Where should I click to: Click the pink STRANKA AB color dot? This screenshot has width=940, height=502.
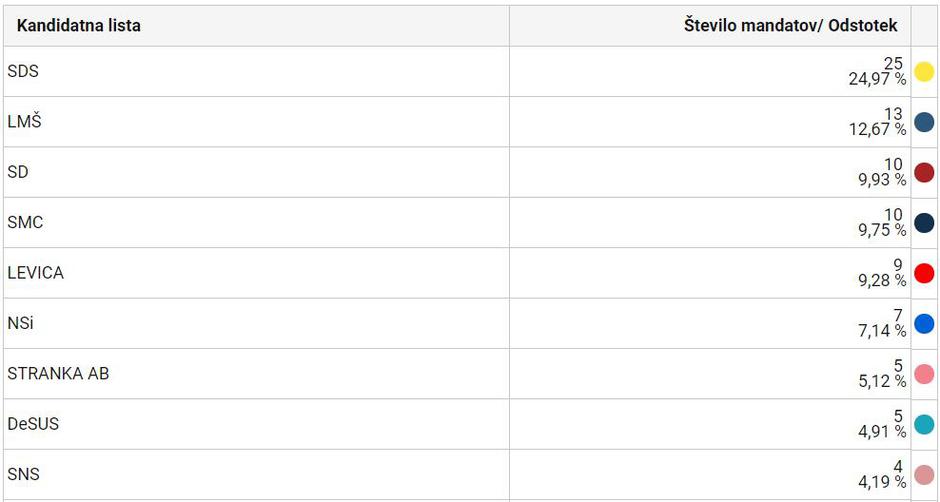click(924, 374)
